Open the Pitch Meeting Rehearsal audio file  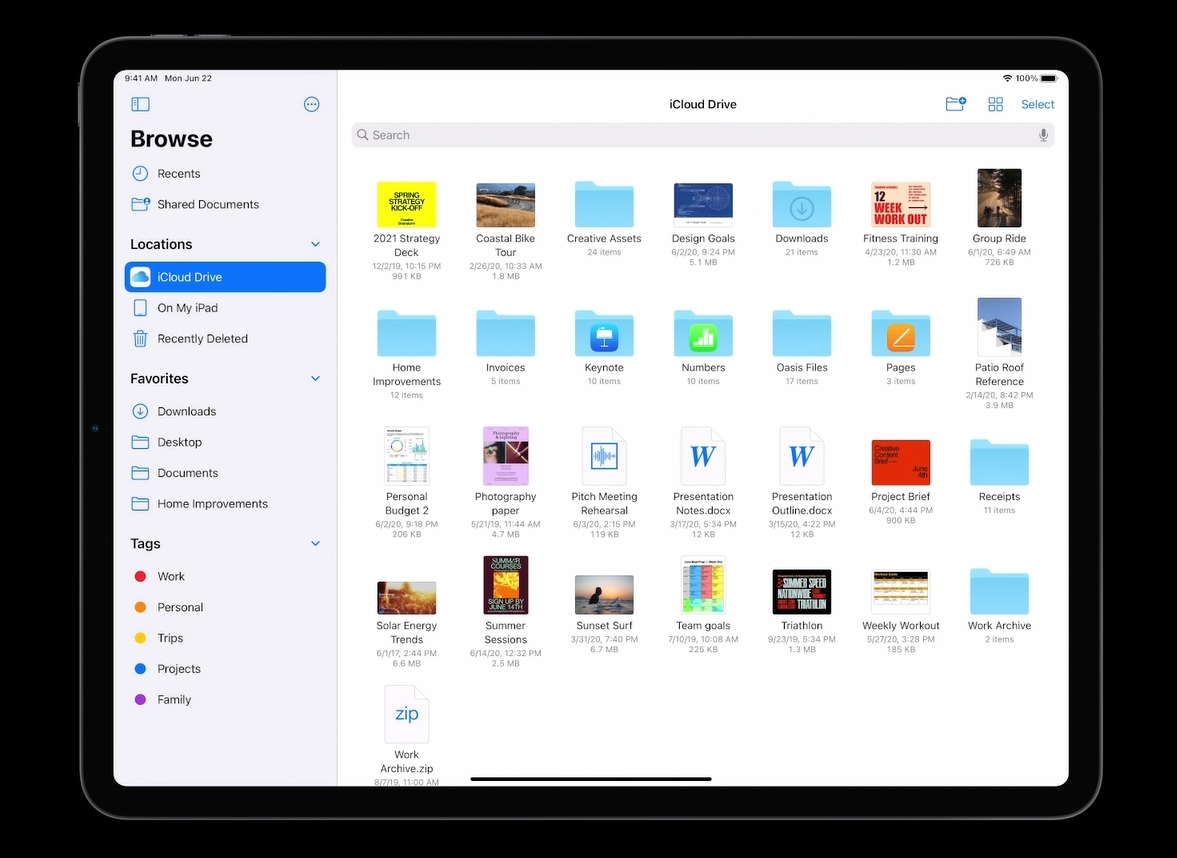click(604, 457)
